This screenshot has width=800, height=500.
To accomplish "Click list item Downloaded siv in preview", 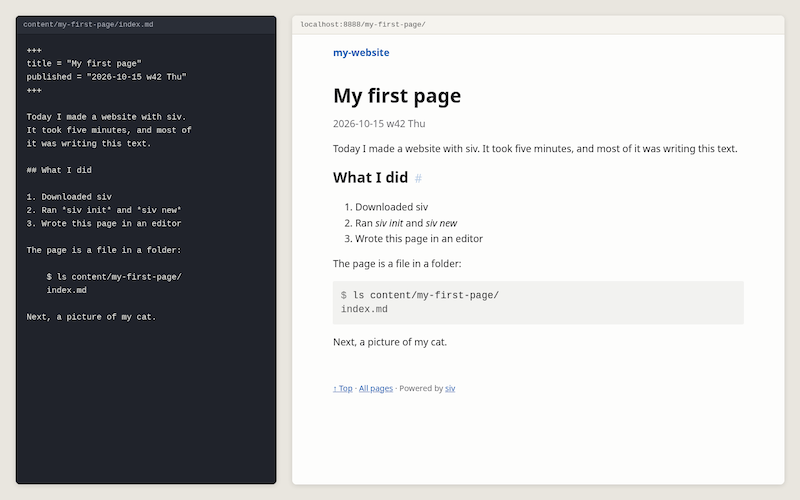I will pos(391,207).
